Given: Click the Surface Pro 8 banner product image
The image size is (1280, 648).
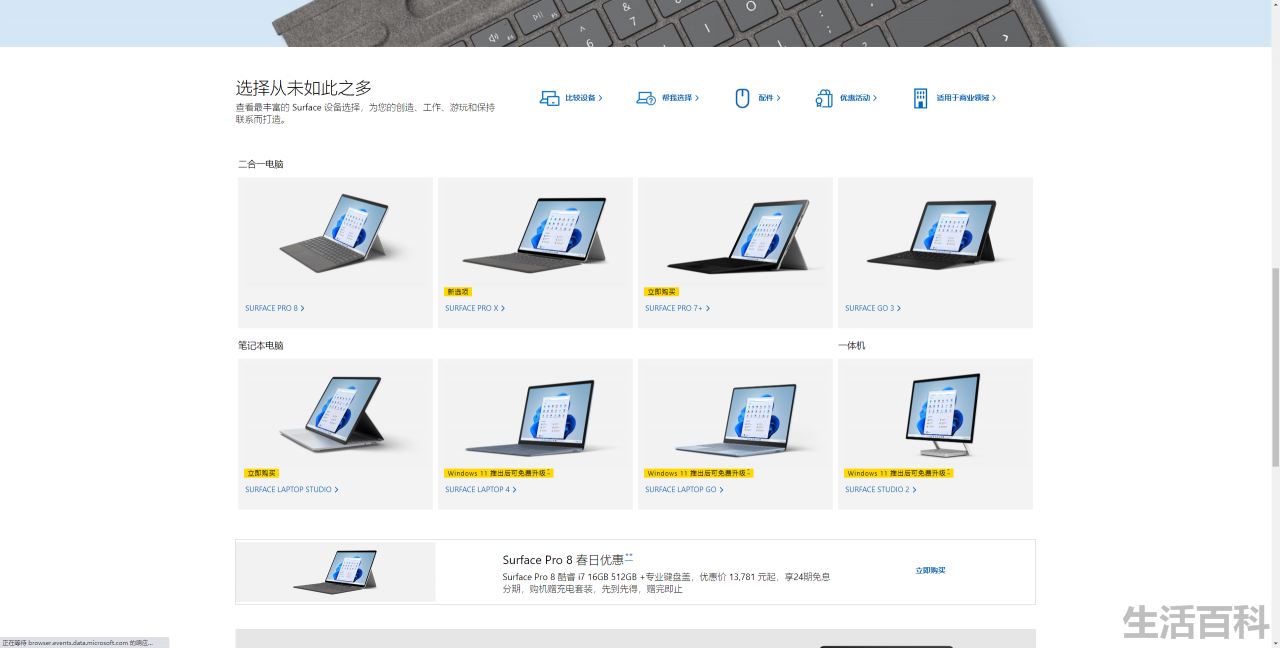Looking at the screenshot, I should pyautogui.click(x=336, y=572).
